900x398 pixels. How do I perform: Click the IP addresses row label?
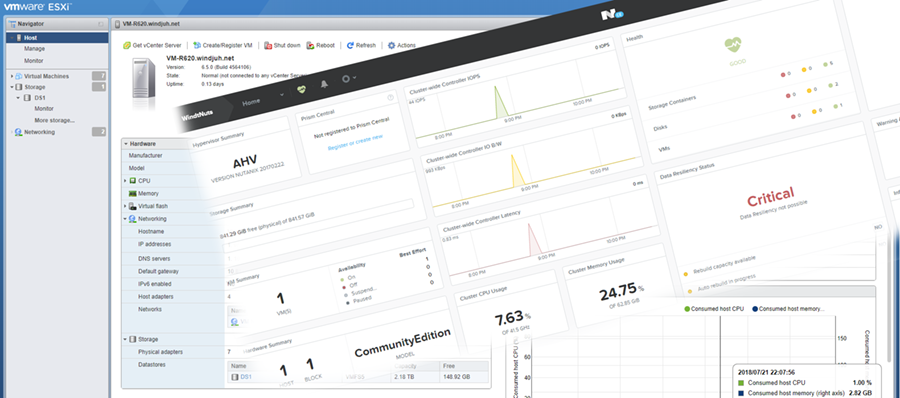[x=154, y=244]
